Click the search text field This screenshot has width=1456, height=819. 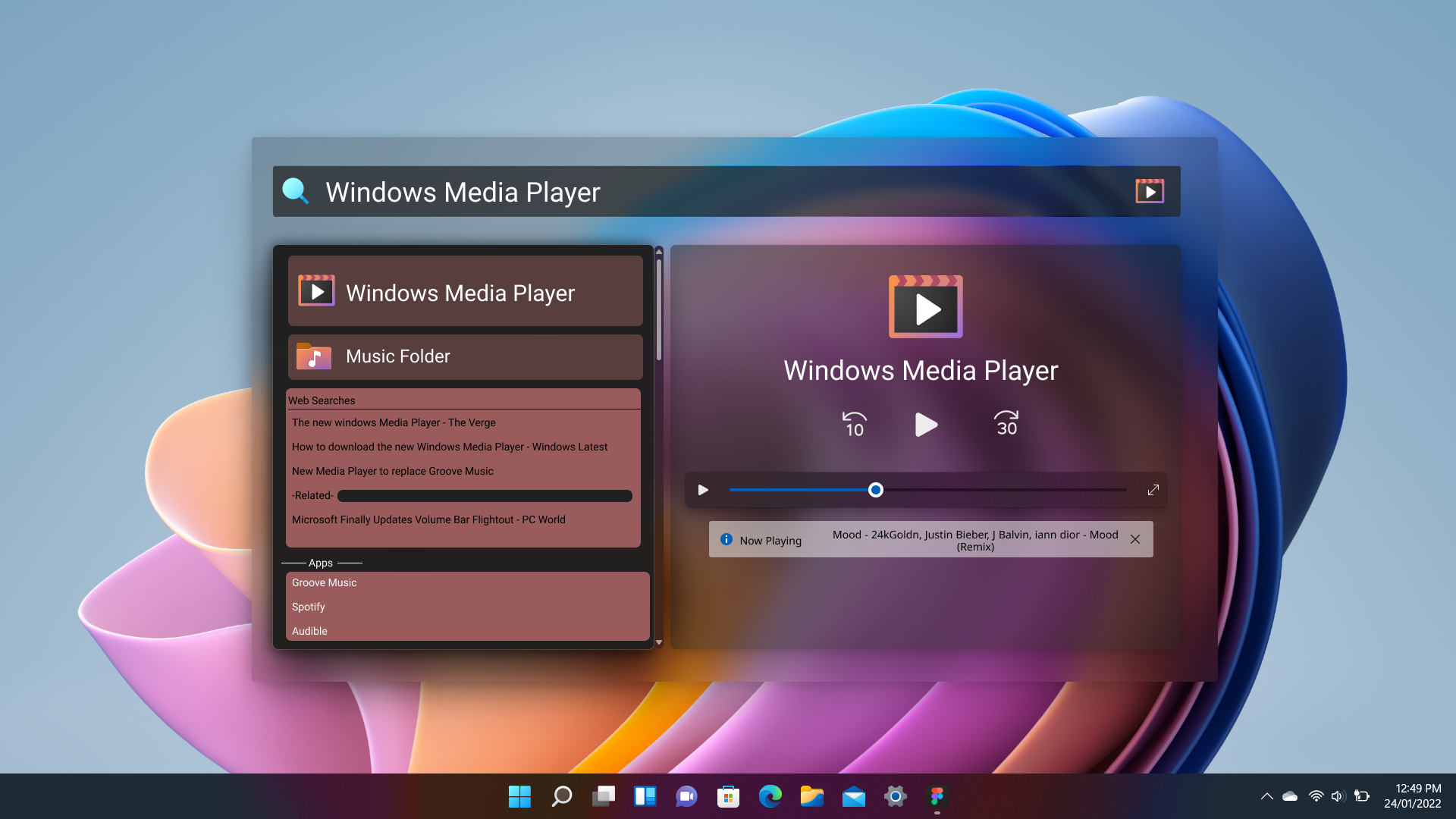pos(726,192)
